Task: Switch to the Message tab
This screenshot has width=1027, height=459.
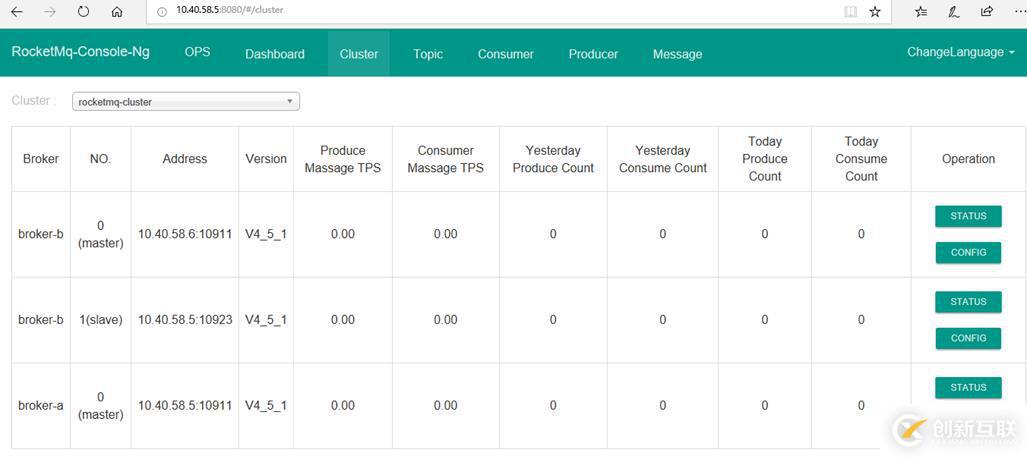Action: click(x=677, y=54)
